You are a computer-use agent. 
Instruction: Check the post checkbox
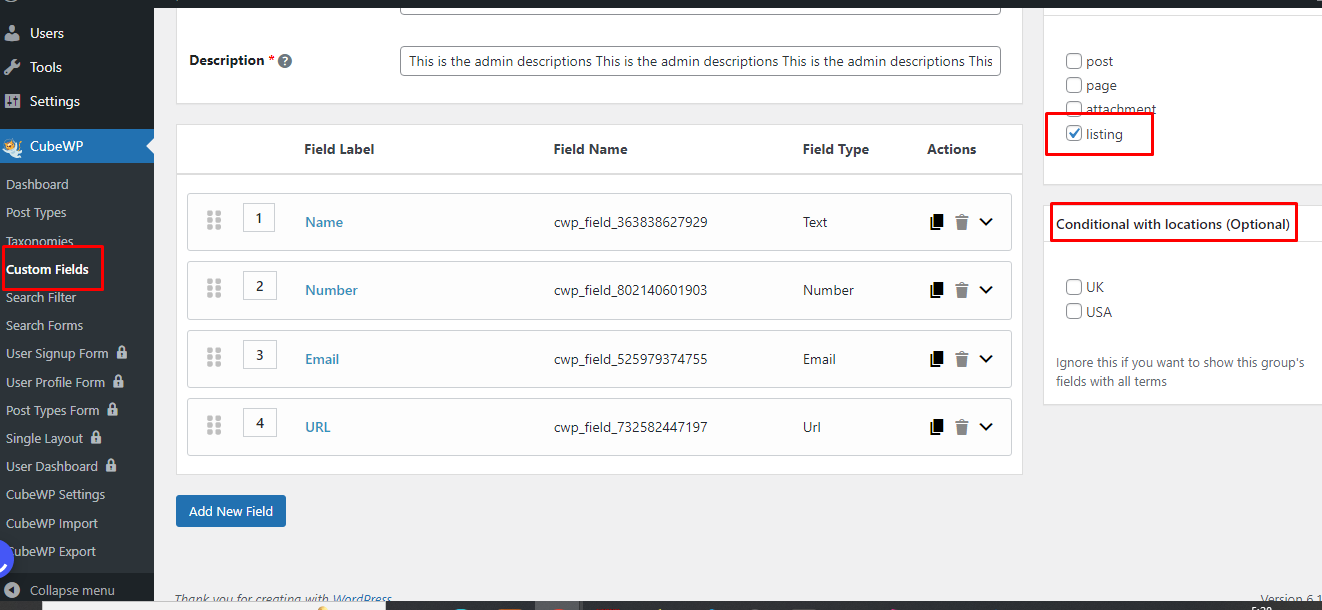[x=1074, y=61]
